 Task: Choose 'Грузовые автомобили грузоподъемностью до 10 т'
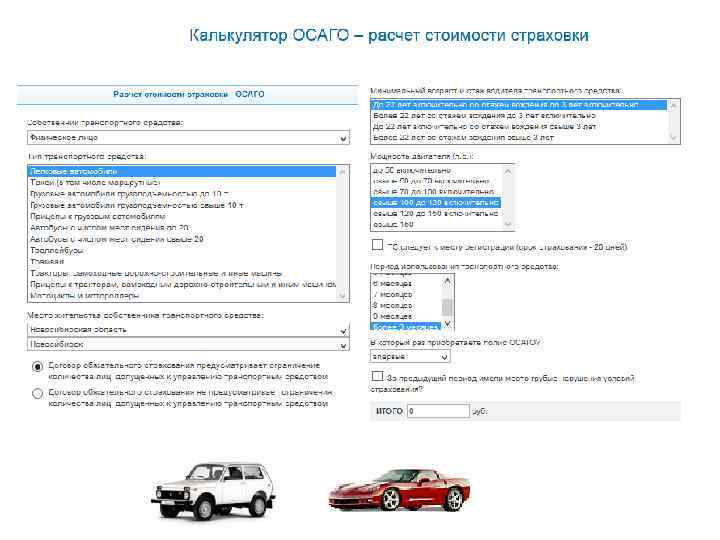pos(182,194)
